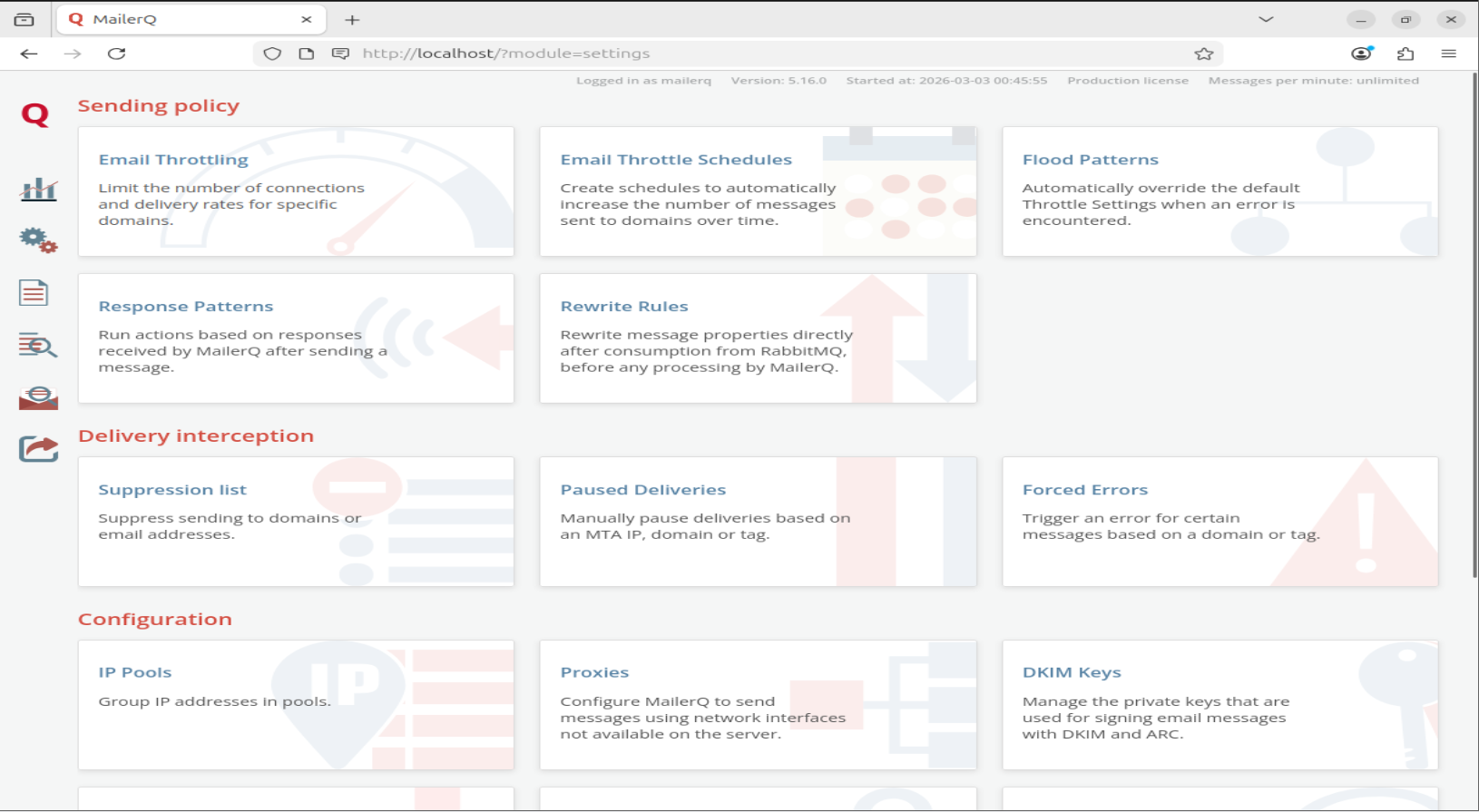Reload the page with refresh icon
The image size is (1479, 812).
coord(116,54)
